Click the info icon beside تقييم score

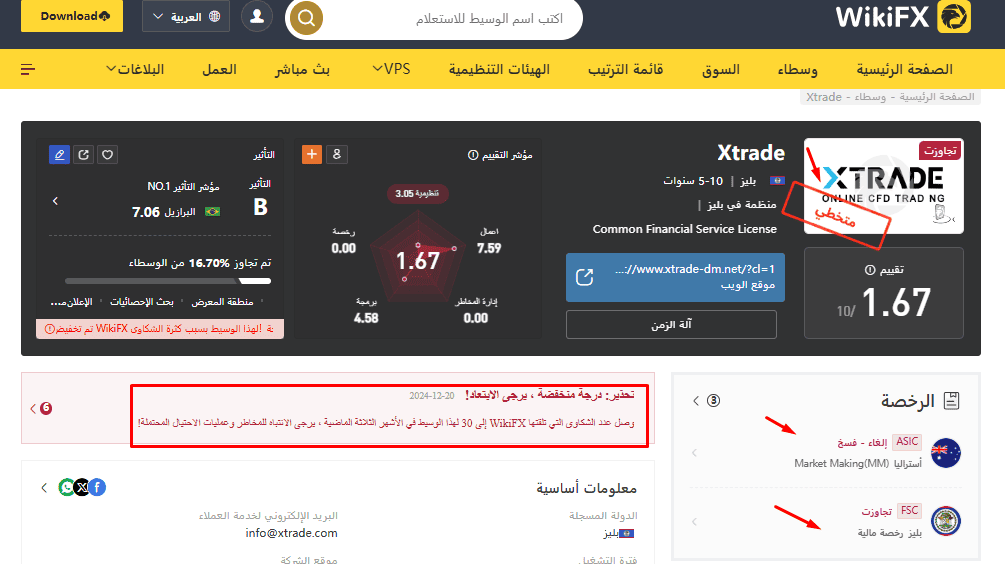[x=870, y=270]
